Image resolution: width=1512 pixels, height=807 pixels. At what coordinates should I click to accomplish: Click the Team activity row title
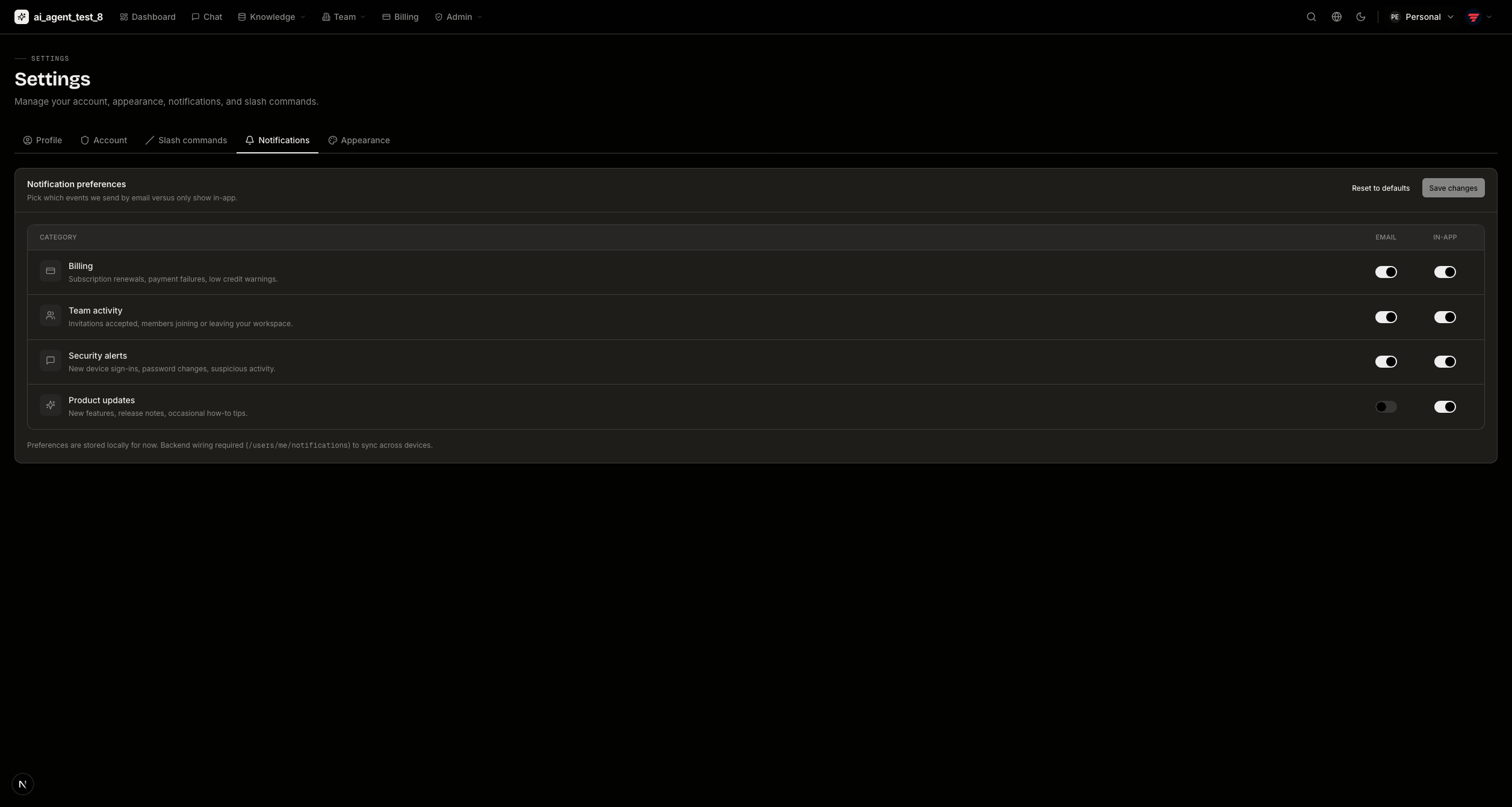95,311
